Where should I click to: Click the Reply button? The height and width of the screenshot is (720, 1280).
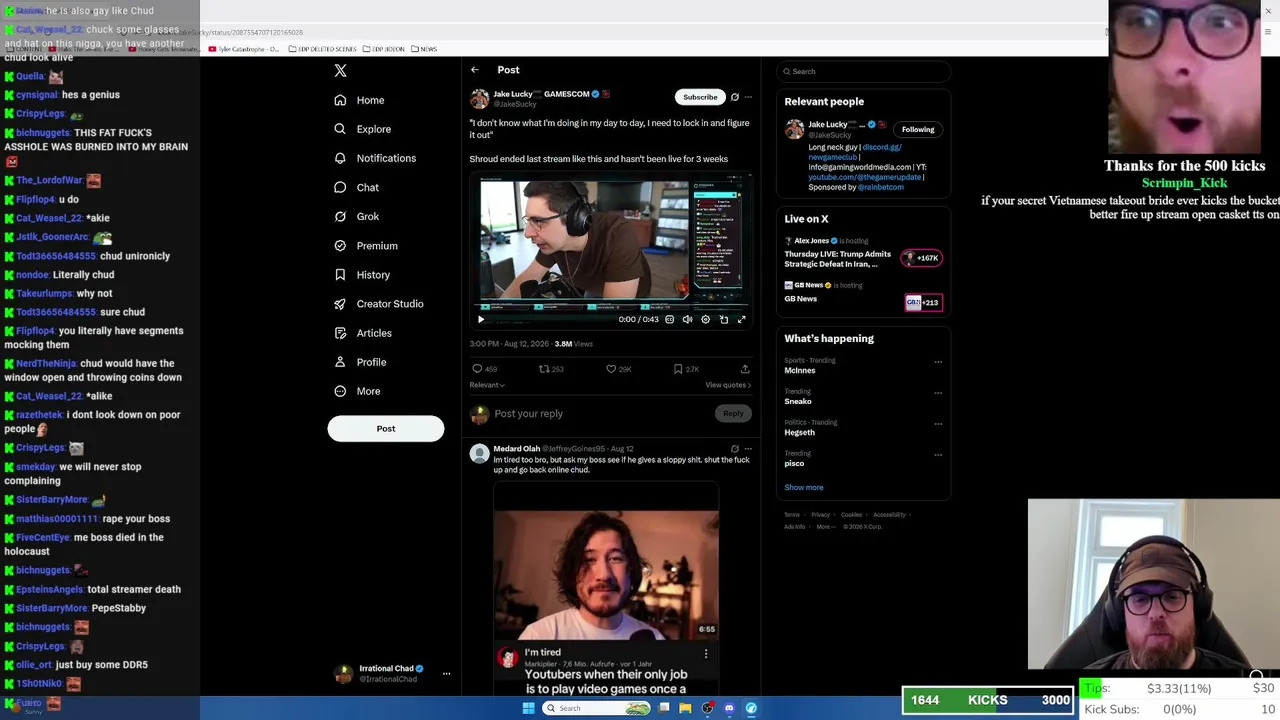(733, 414)
